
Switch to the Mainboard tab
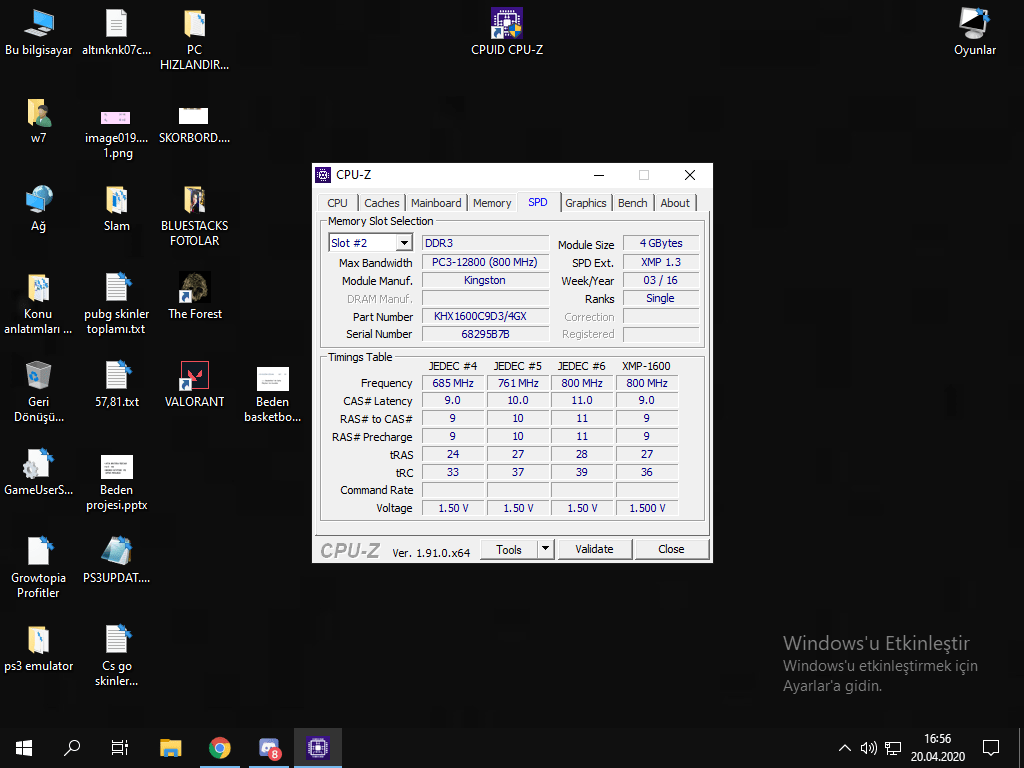coord(436,203)
